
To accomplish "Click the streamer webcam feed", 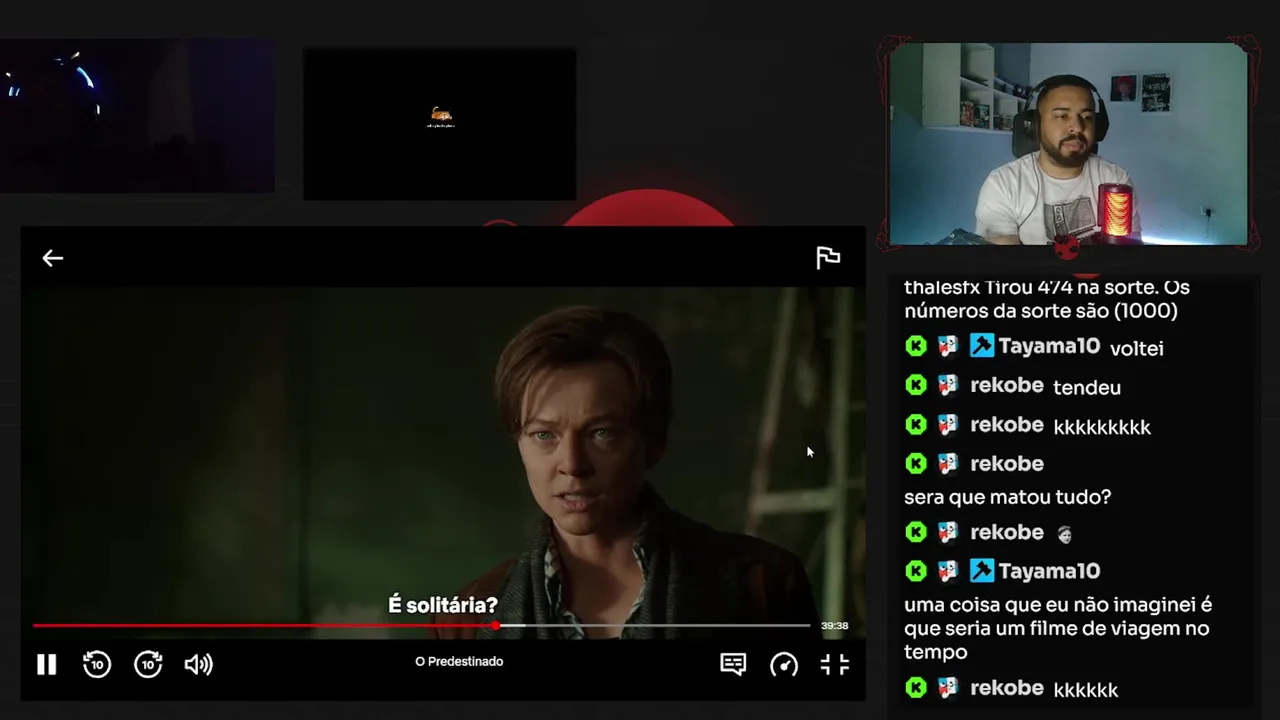I will click(x=1069, y=144).
